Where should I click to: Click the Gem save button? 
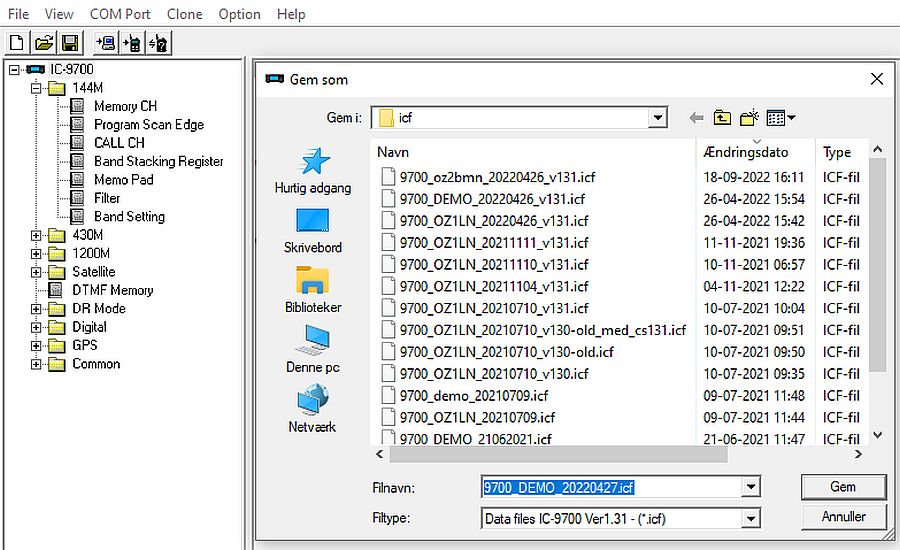843,487
